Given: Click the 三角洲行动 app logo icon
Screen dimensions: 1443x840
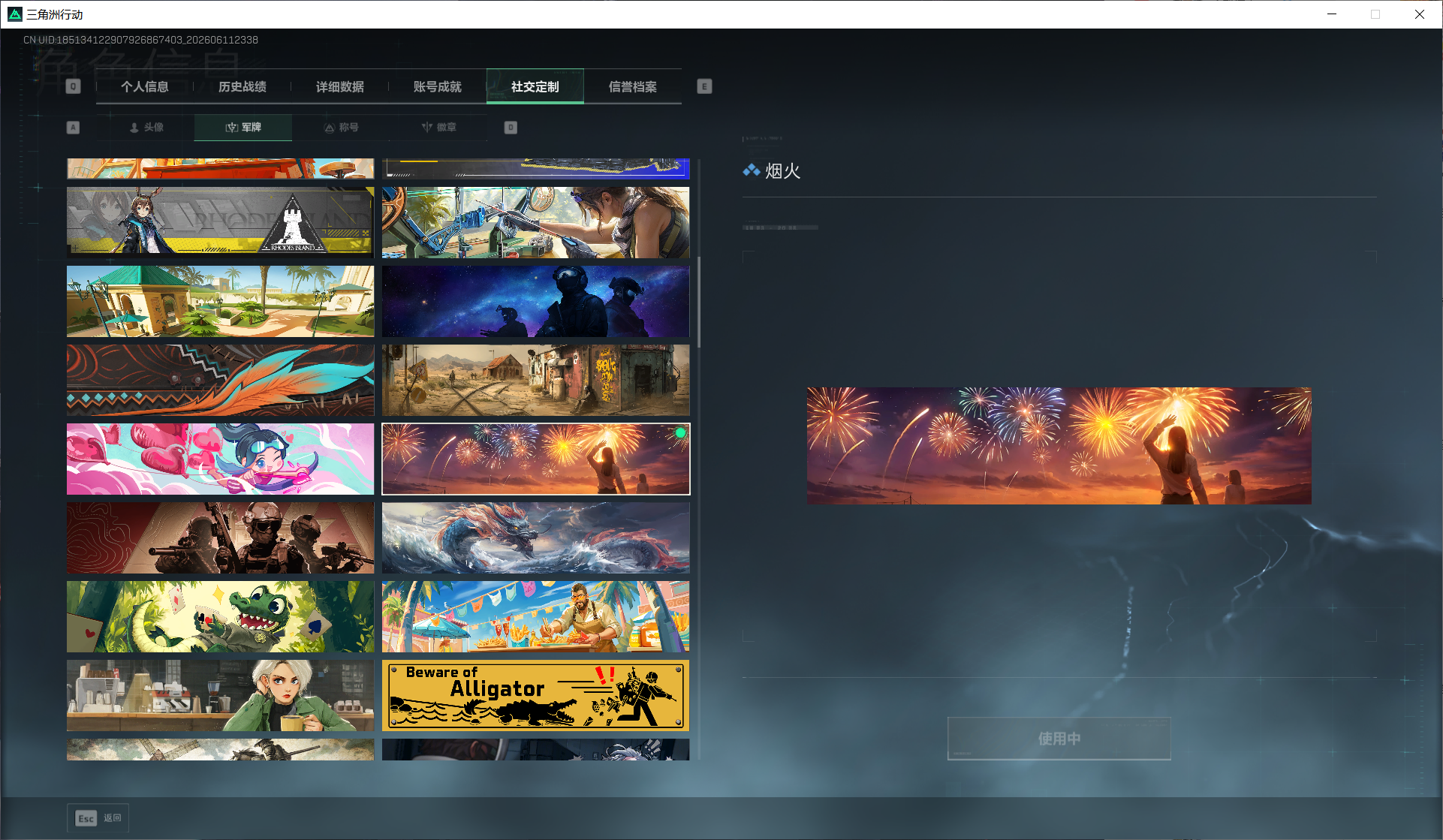Looking at the screenshot, I should coord(15,14).
